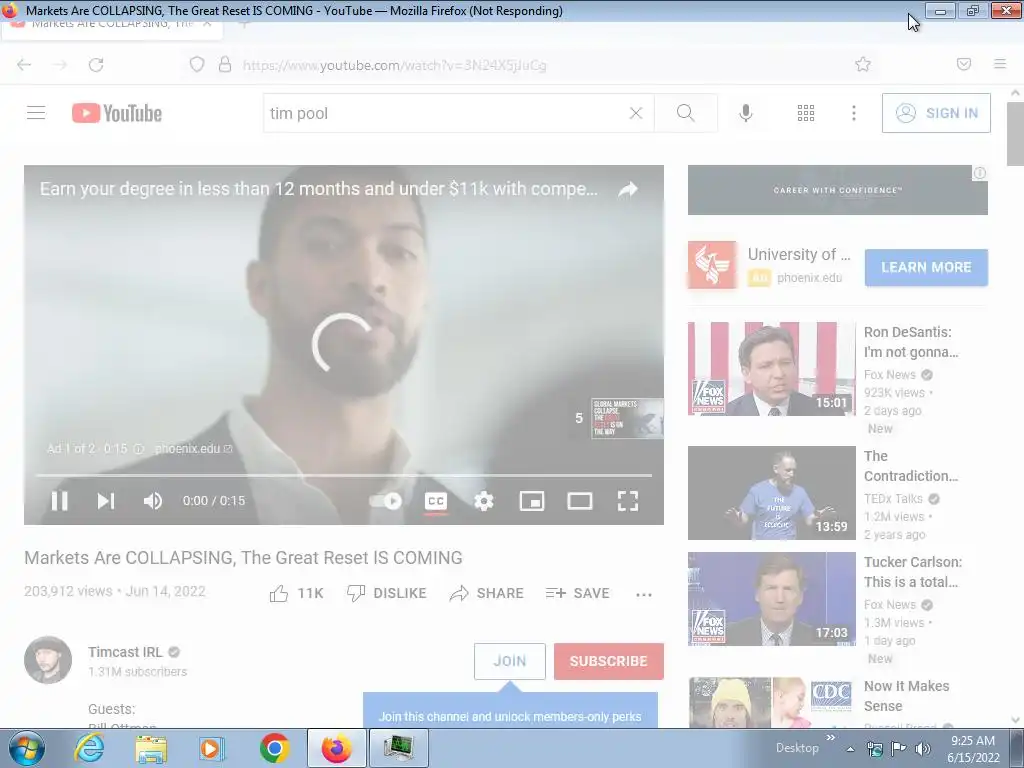The height and width of the screenshot is (768, 1024).
Task: Open Timcast IRL channel avatar
Action: click(x=48, y=660)
